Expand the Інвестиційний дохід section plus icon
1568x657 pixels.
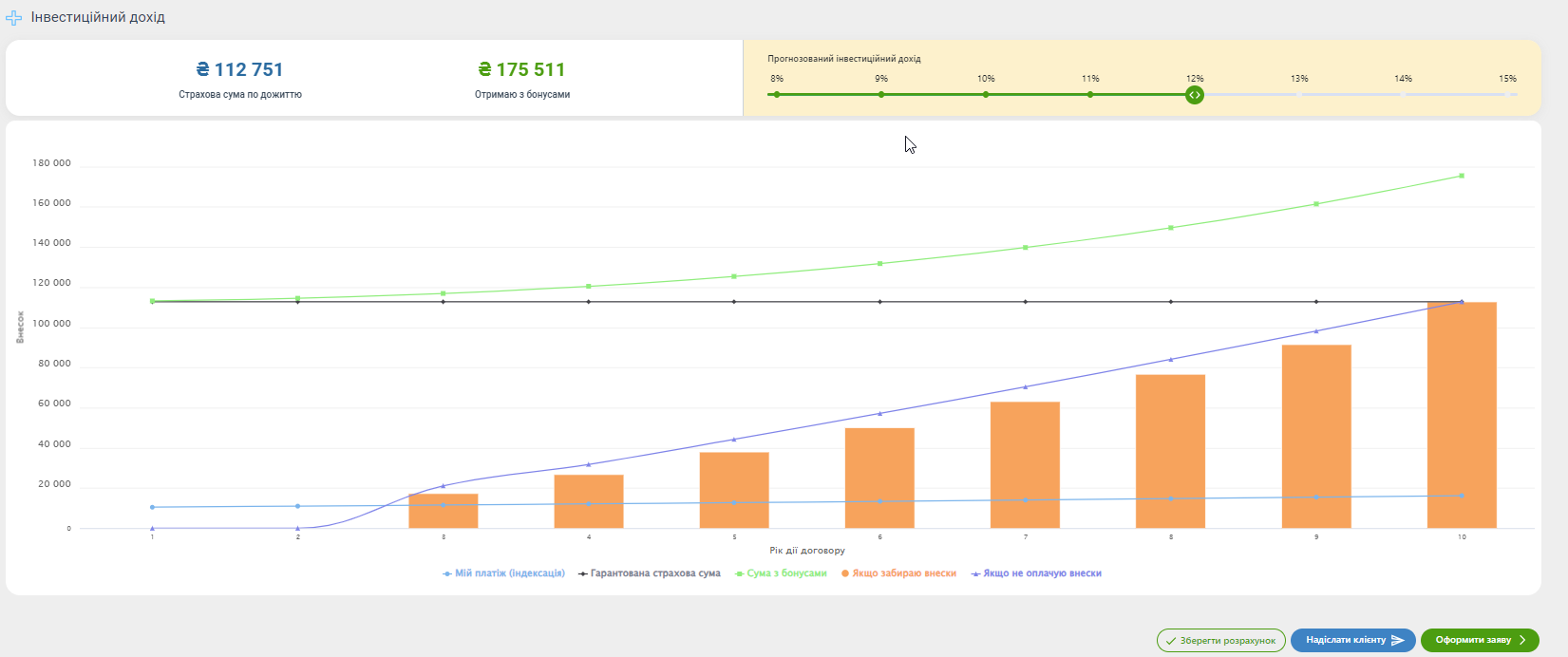click(14, 18)
